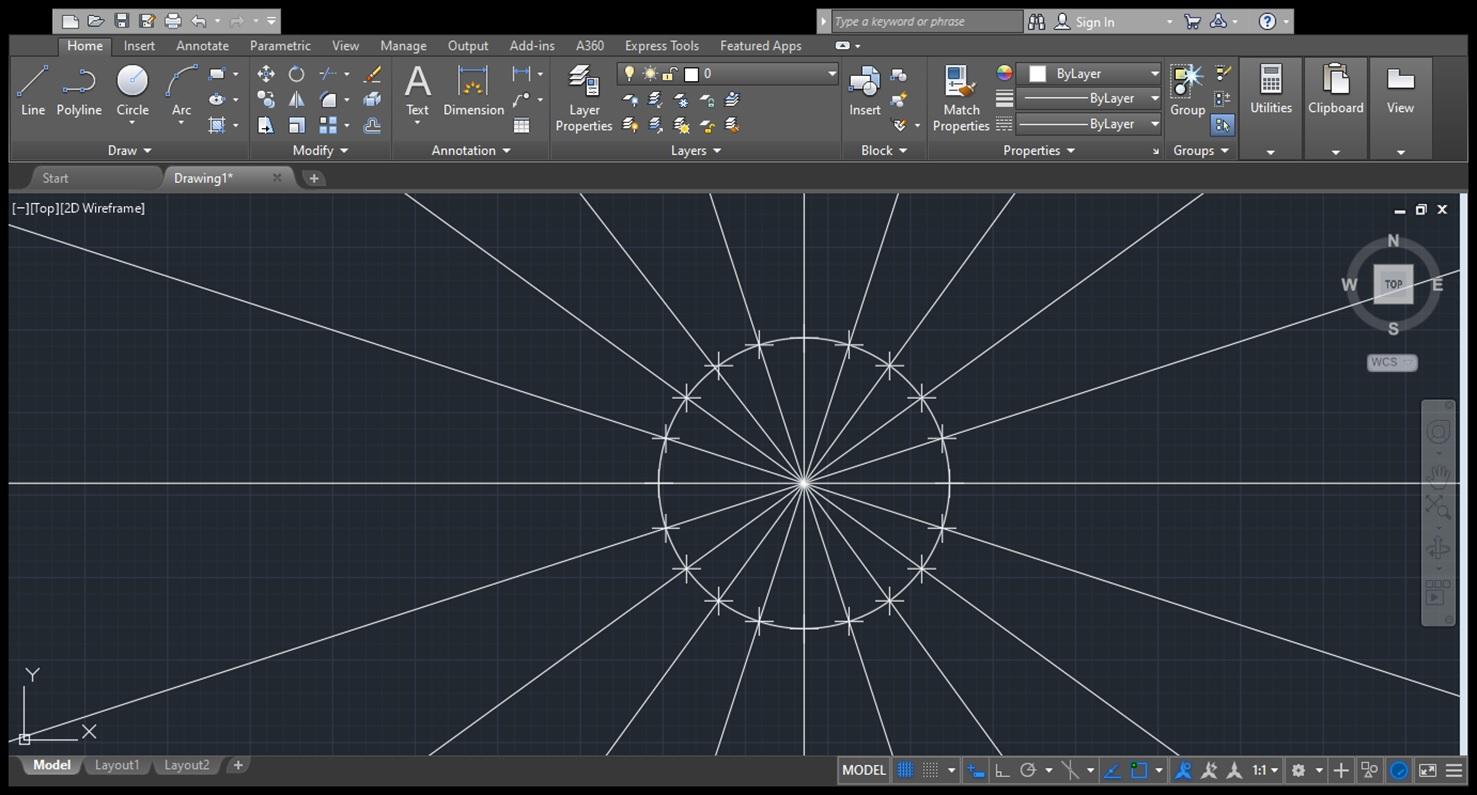Viewport: 1477px width, 795px height.
Task: Click the viewport controls [-] label
Action: (x=19, y=208)
